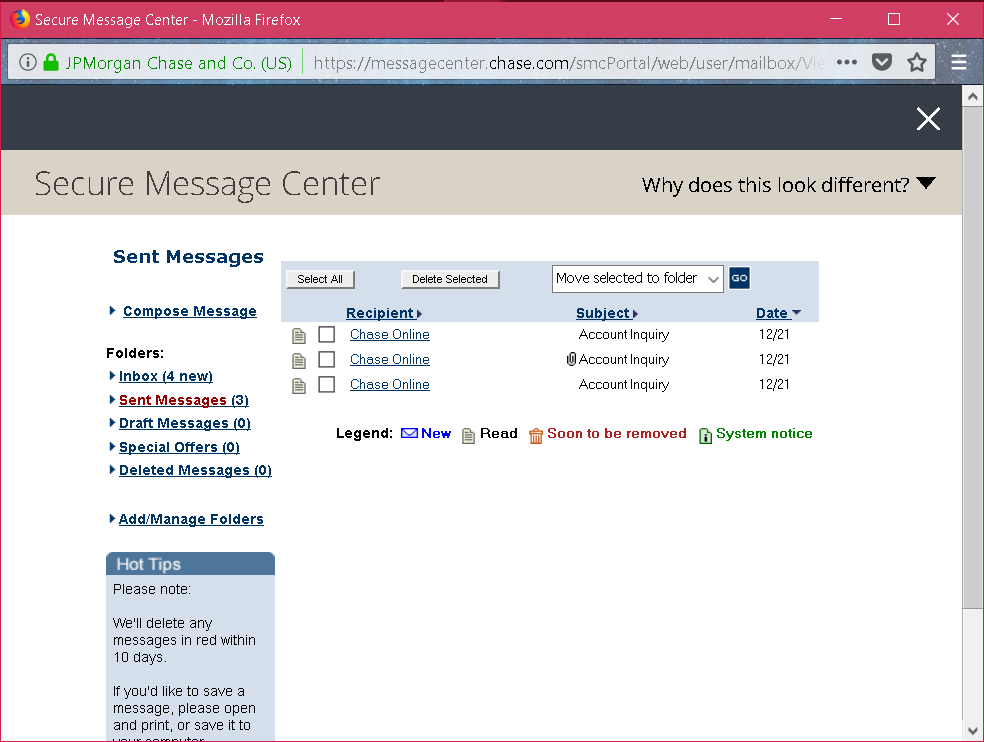The height and width of the screenshot is (742, 984).
Task: Bookmark this page with the star icon
Action: point(917,62)
